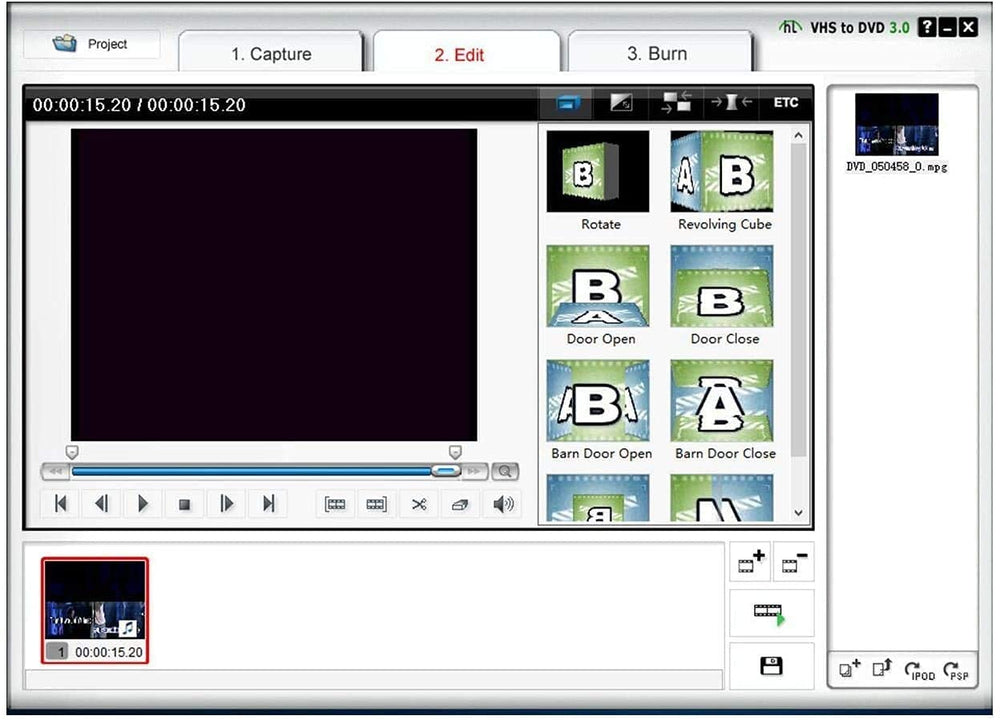Set the mark-out point icon
Screen dimensions: 1000x720
(x=376, y=504)
